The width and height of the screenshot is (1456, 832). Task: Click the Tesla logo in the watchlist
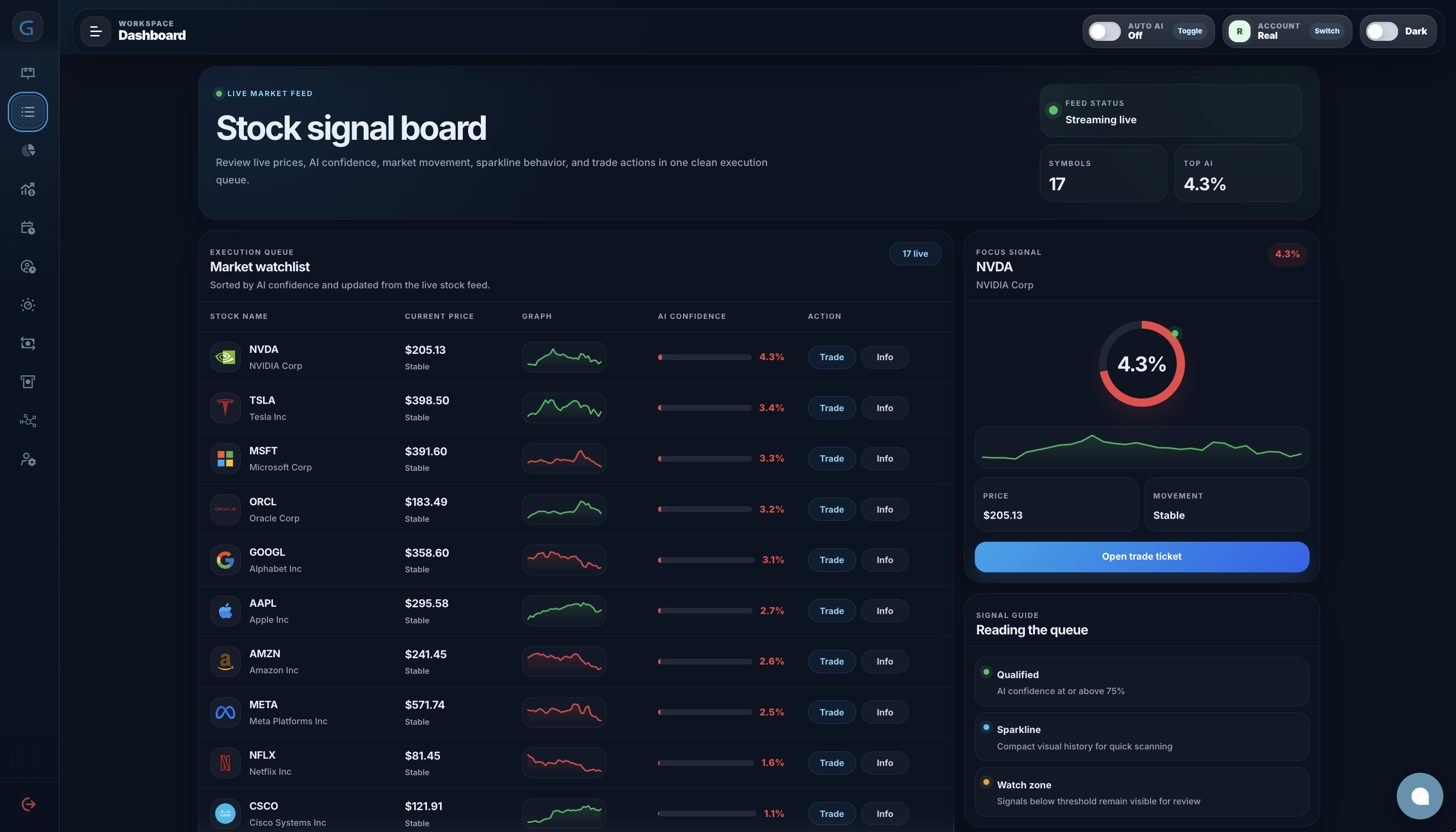coord(225,408)
